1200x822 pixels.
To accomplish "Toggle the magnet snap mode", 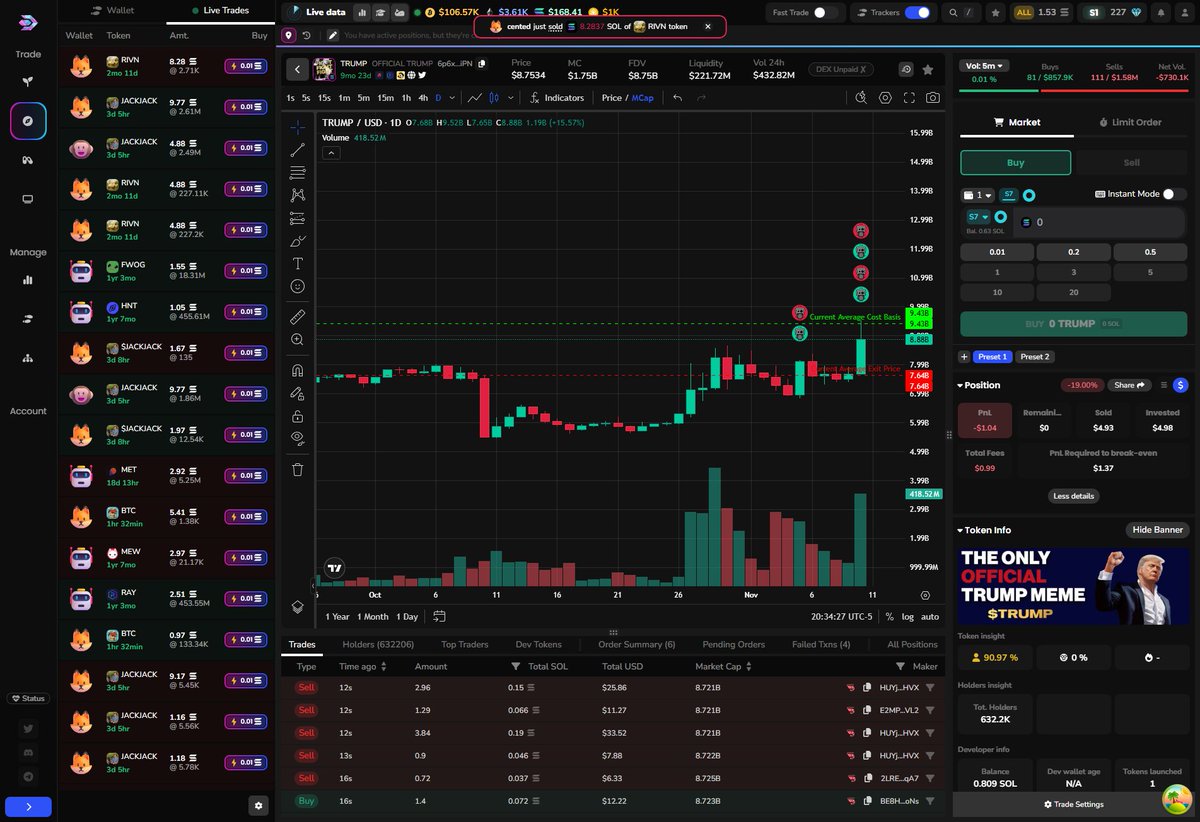I will (x=297, y=369).
